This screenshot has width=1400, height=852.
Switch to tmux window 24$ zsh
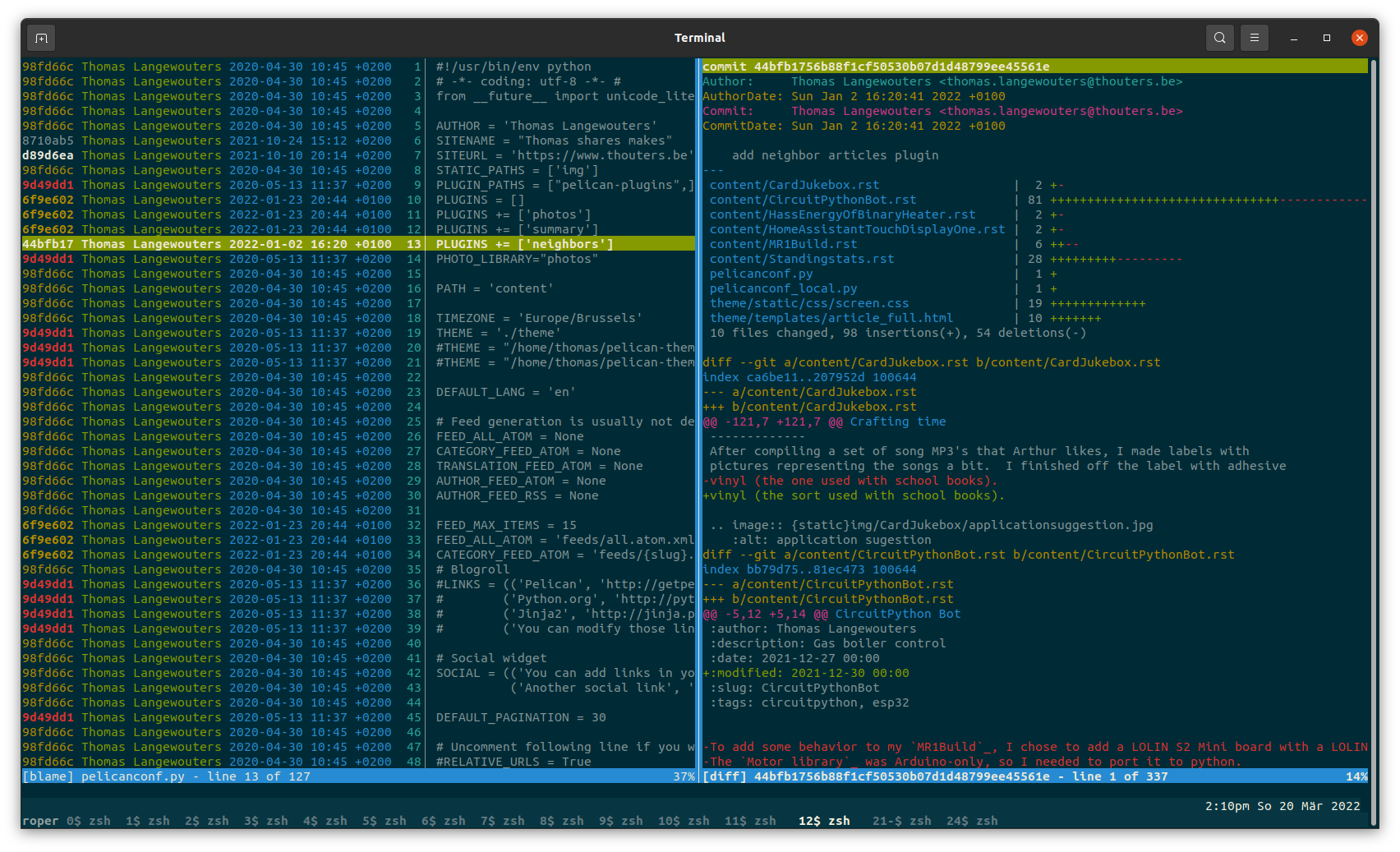[x=972, y=821]
